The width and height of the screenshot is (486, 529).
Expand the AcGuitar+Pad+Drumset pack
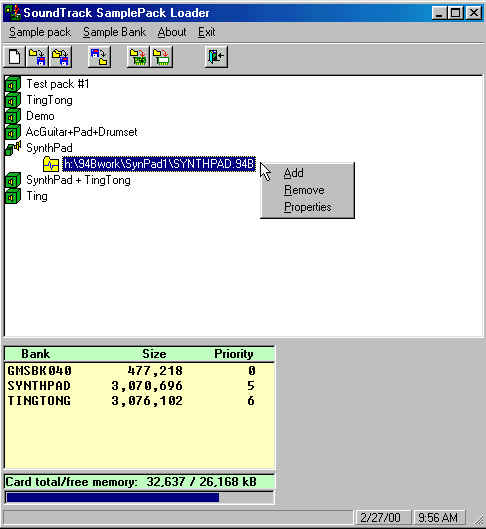click(x=13, y=132)
